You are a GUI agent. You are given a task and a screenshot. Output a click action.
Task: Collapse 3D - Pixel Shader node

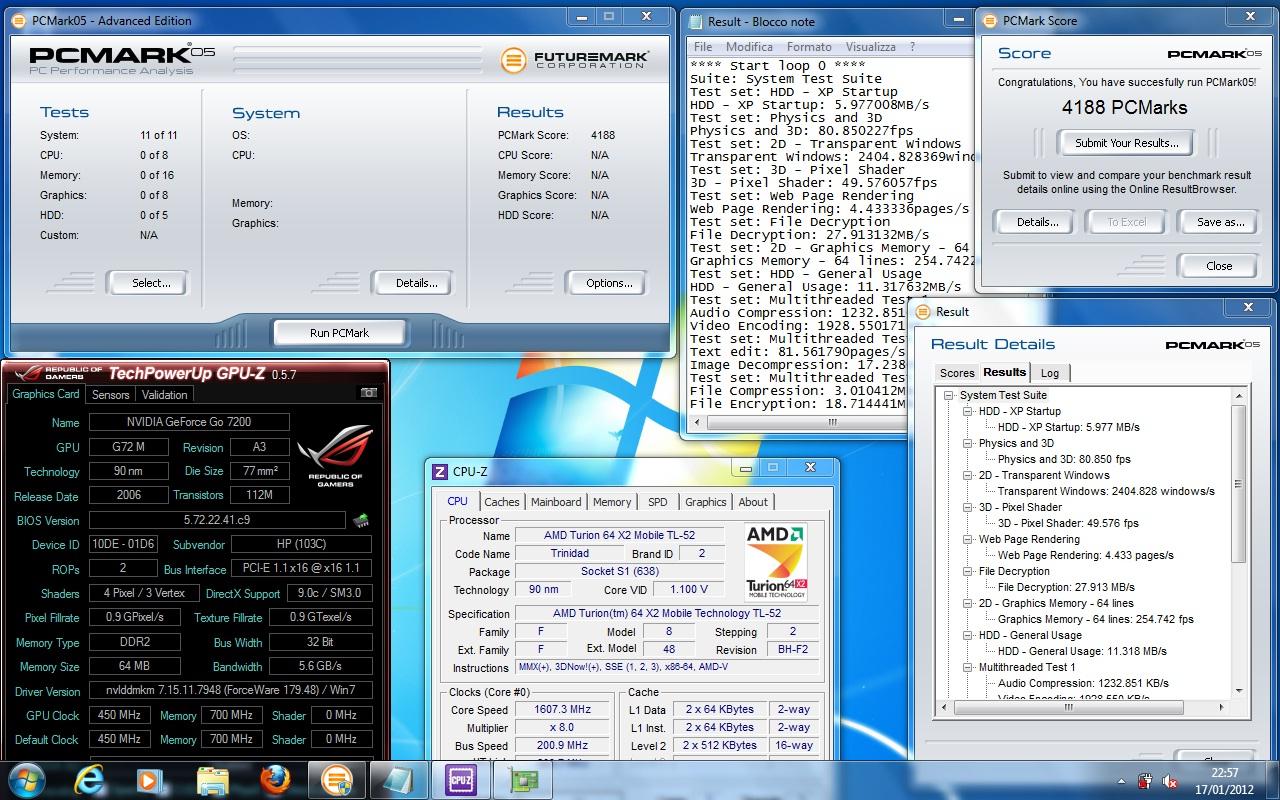tap(968, 507)
